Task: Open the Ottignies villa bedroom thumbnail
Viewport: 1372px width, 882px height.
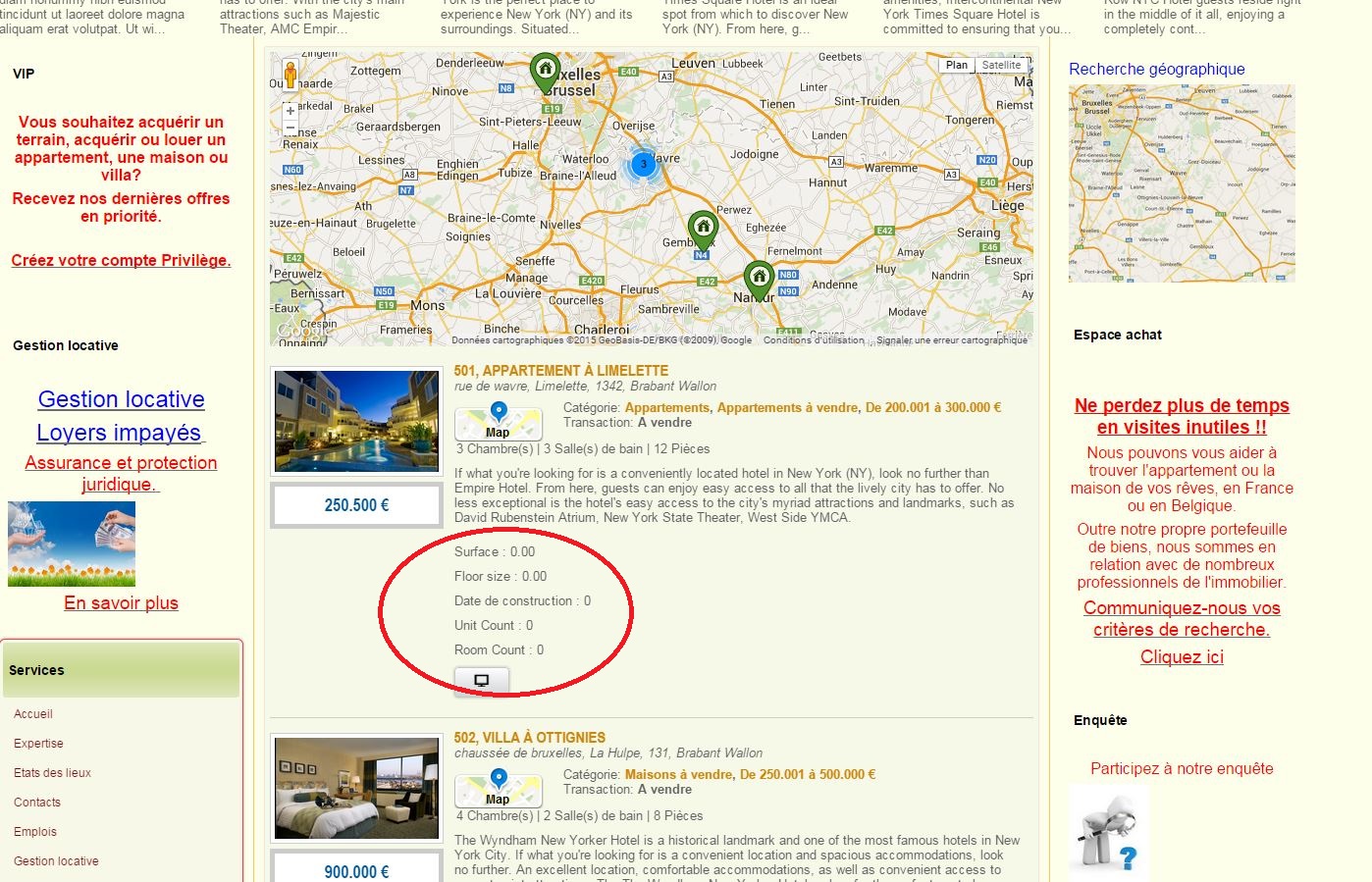Action: [x=357, y=788]
